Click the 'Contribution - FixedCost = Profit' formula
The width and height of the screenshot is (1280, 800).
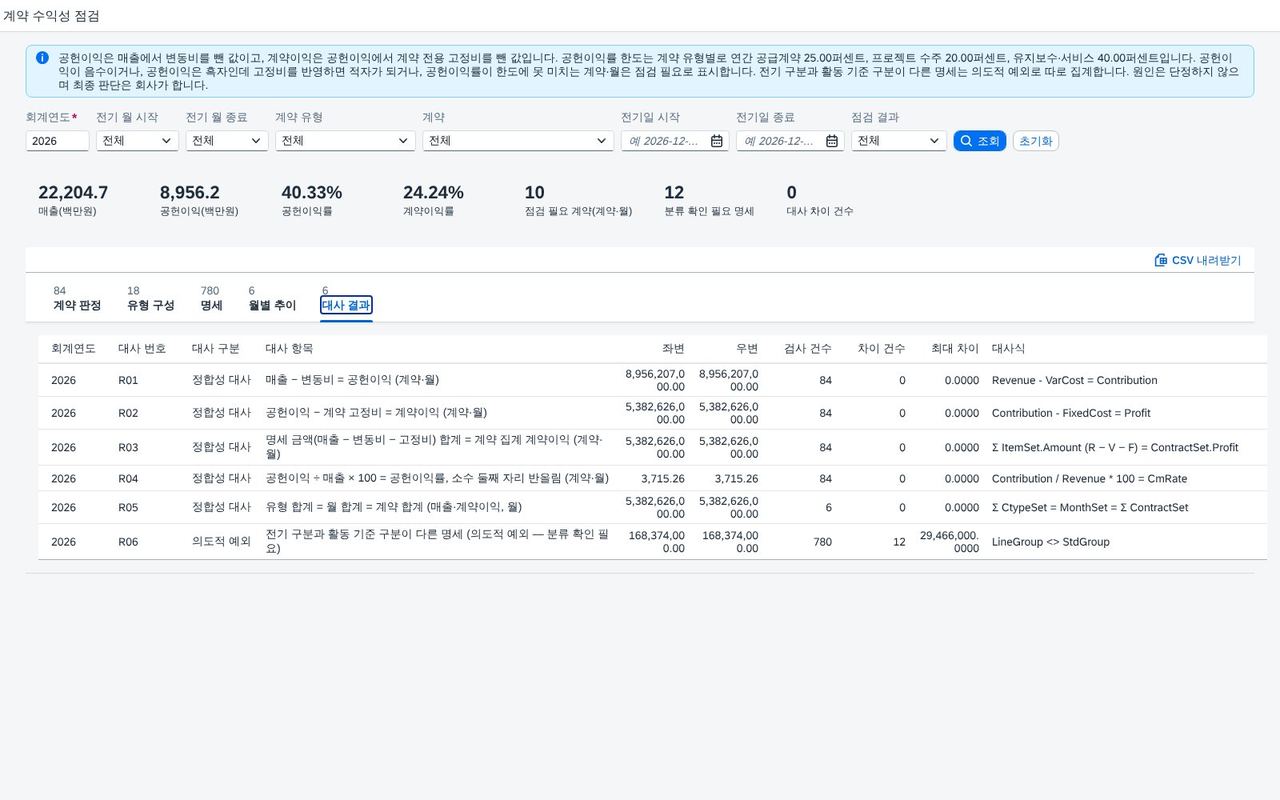(x=1071, y=413)
